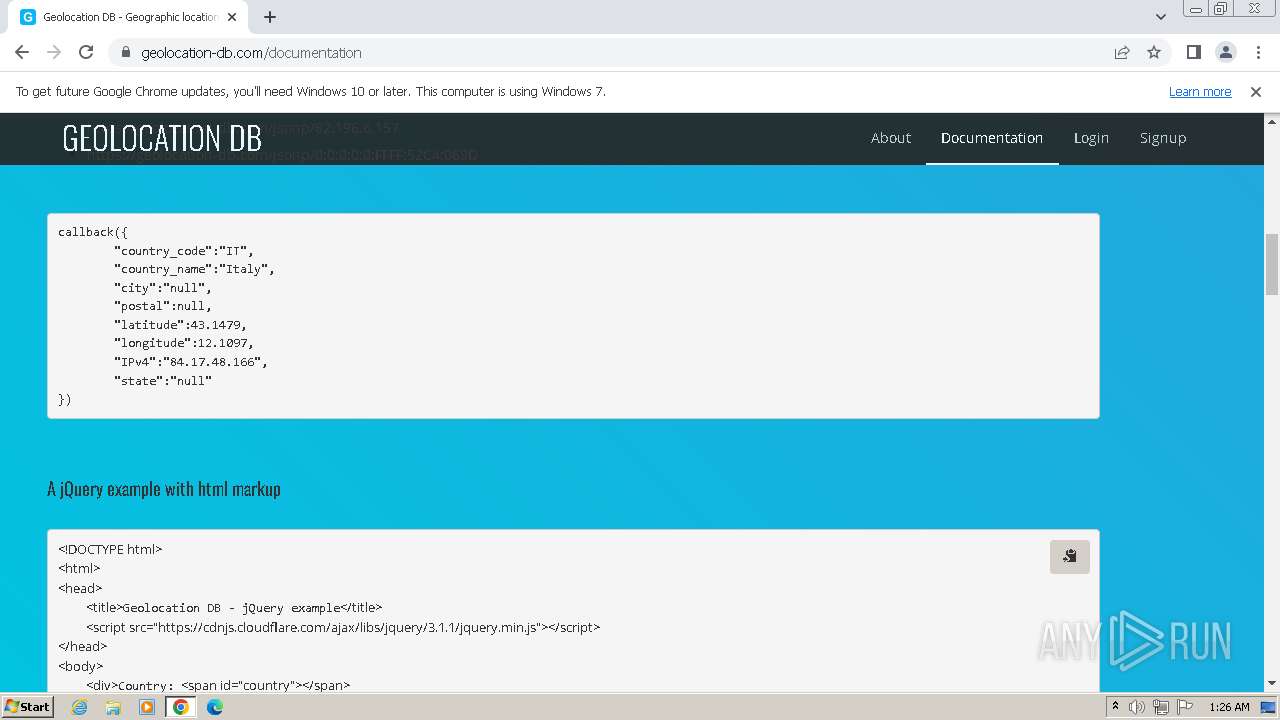
Task: Open Microsoft Edge from the taskbar
Action: tap(215, 707)
